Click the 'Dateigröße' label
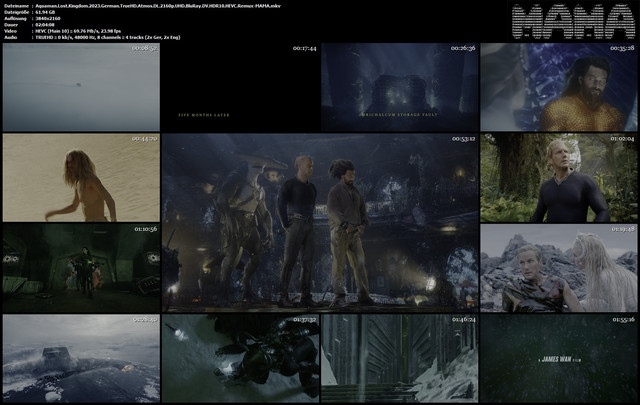Image resolution: width=640 pixels, height=405 pixels. point(16,12)
